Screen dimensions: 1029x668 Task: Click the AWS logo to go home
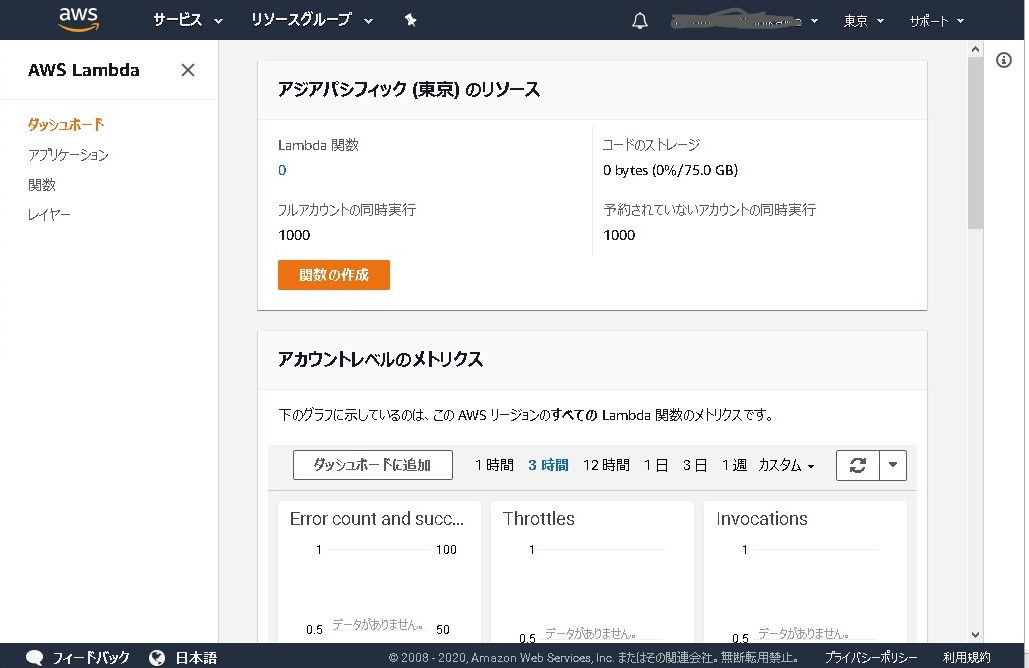point(78,18)
